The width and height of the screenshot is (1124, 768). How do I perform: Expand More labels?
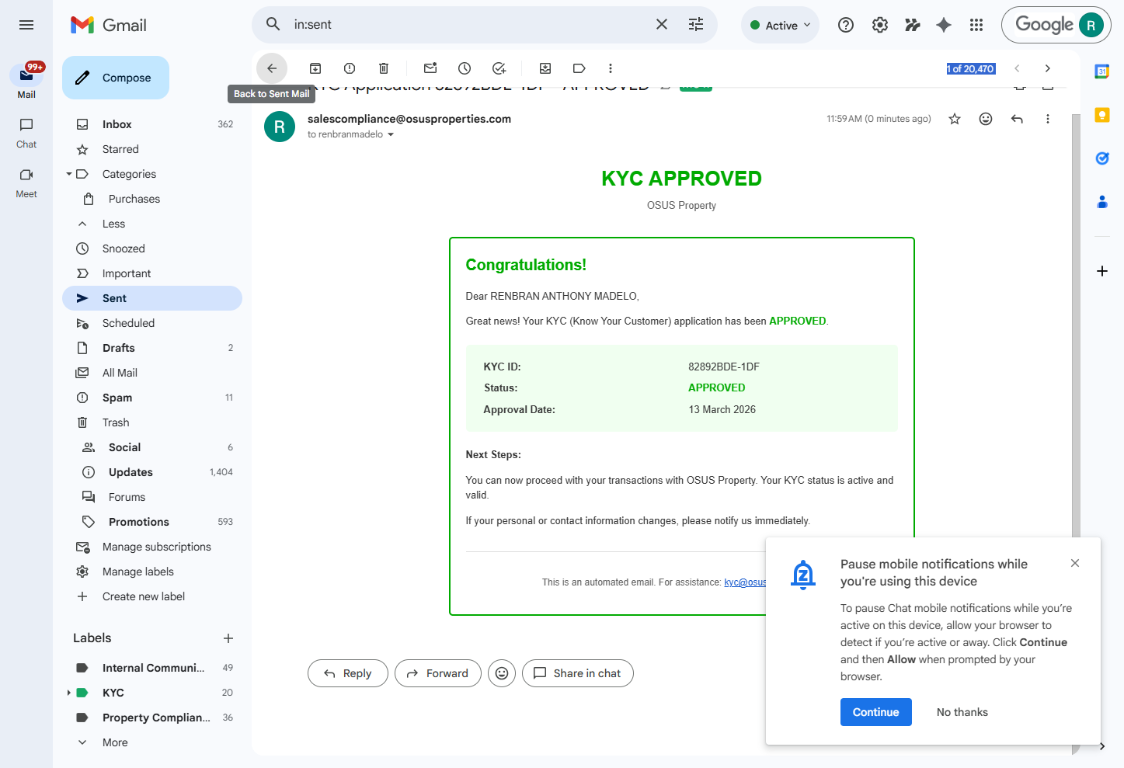click(115, 742)
